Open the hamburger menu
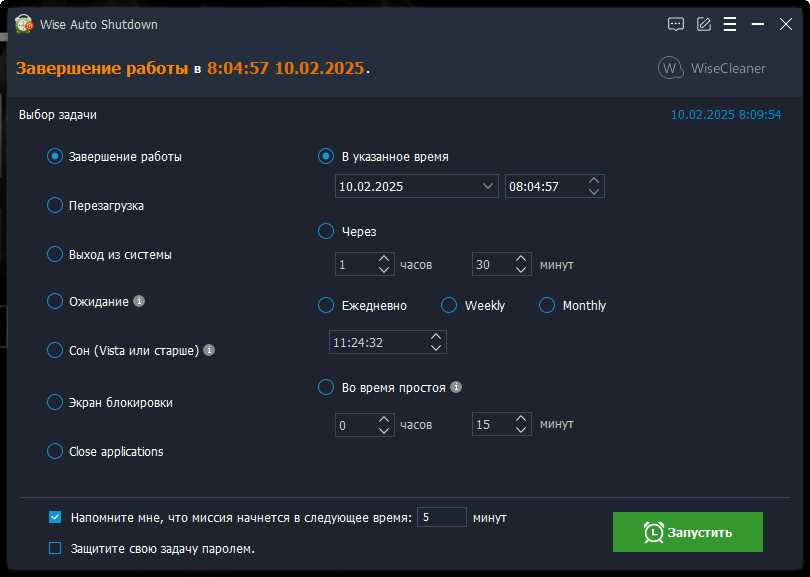810x577 pixels. coord(729,24)
